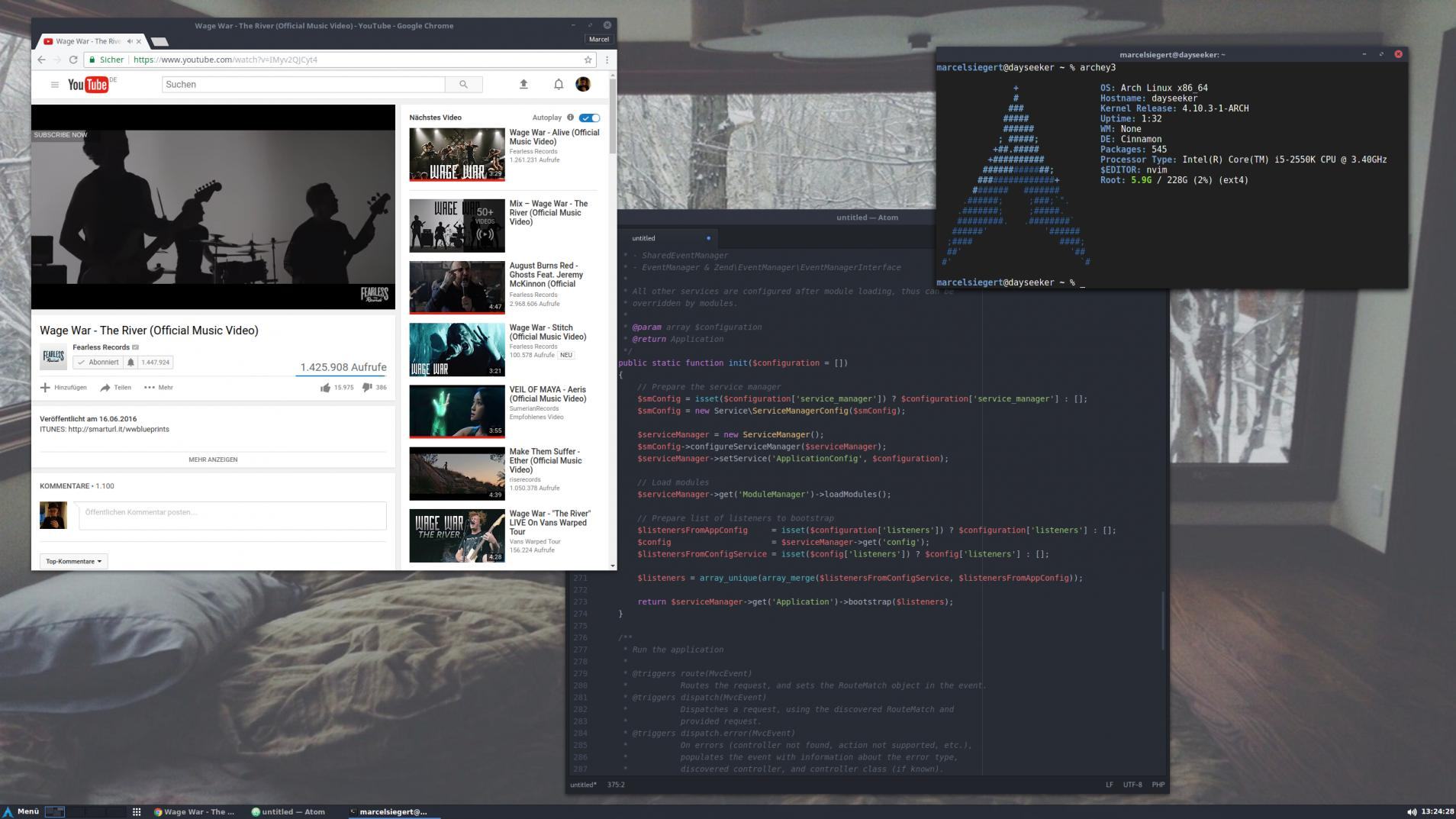Open PHP grammar selector in Atom status bar

(x=1158, y=785)
